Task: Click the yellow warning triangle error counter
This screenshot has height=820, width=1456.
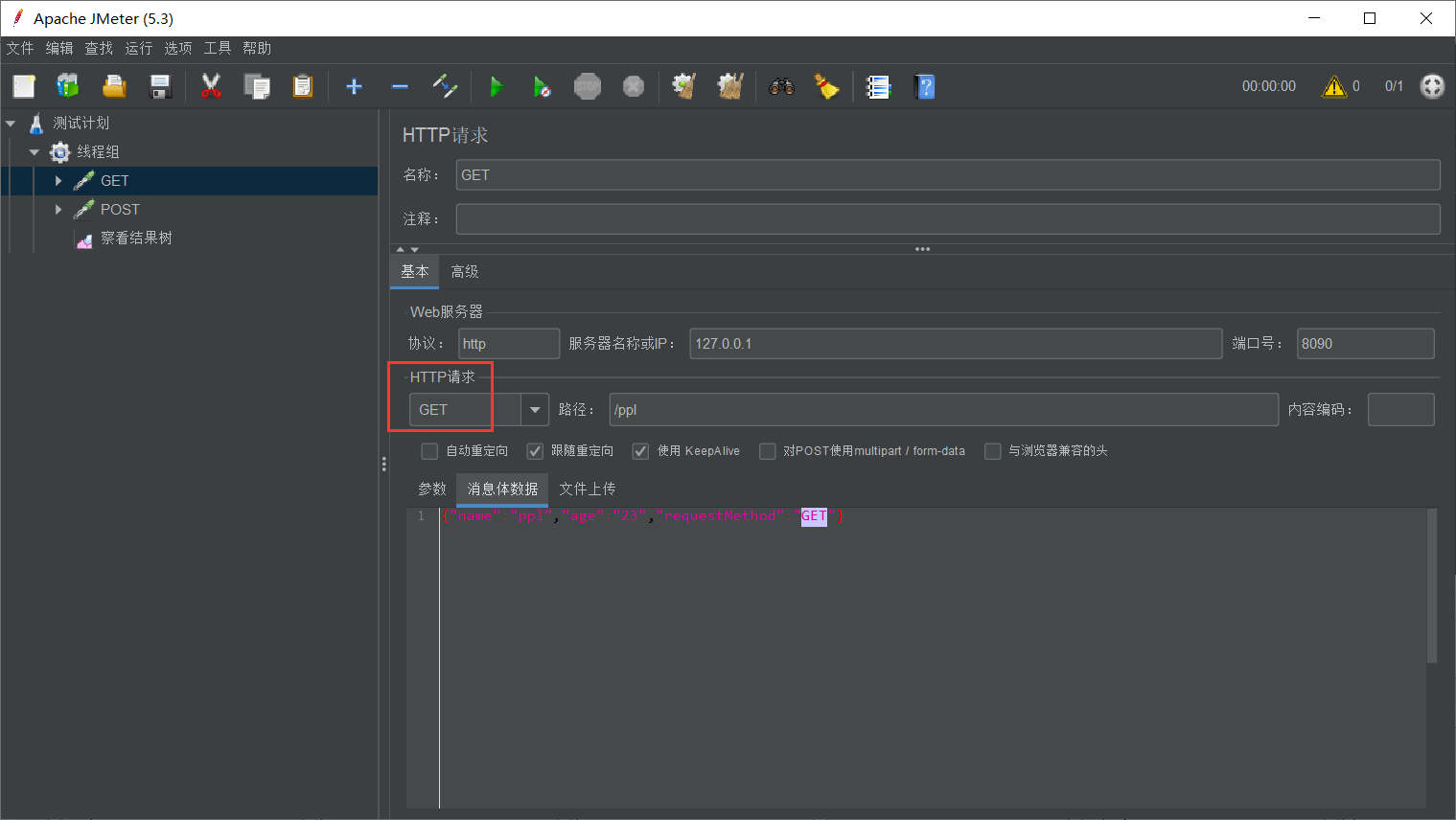Action: 1334,86
